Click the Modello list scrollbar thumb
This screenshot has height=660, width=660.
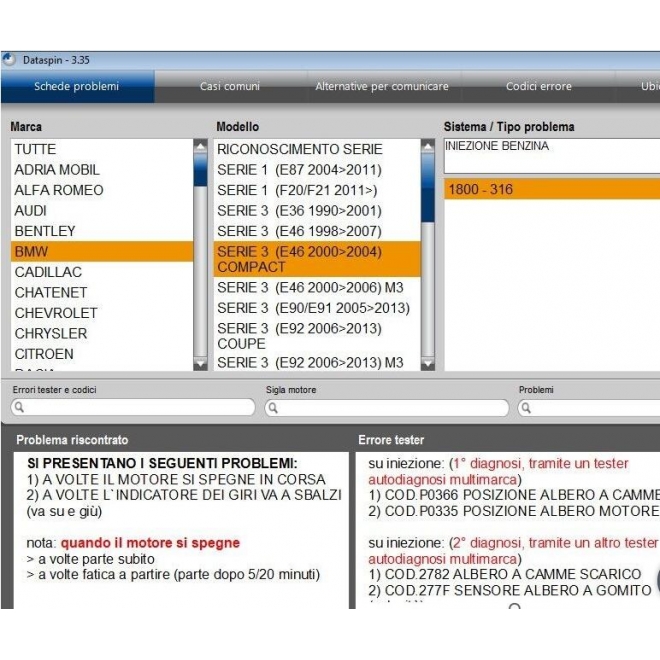pos(428,188)
